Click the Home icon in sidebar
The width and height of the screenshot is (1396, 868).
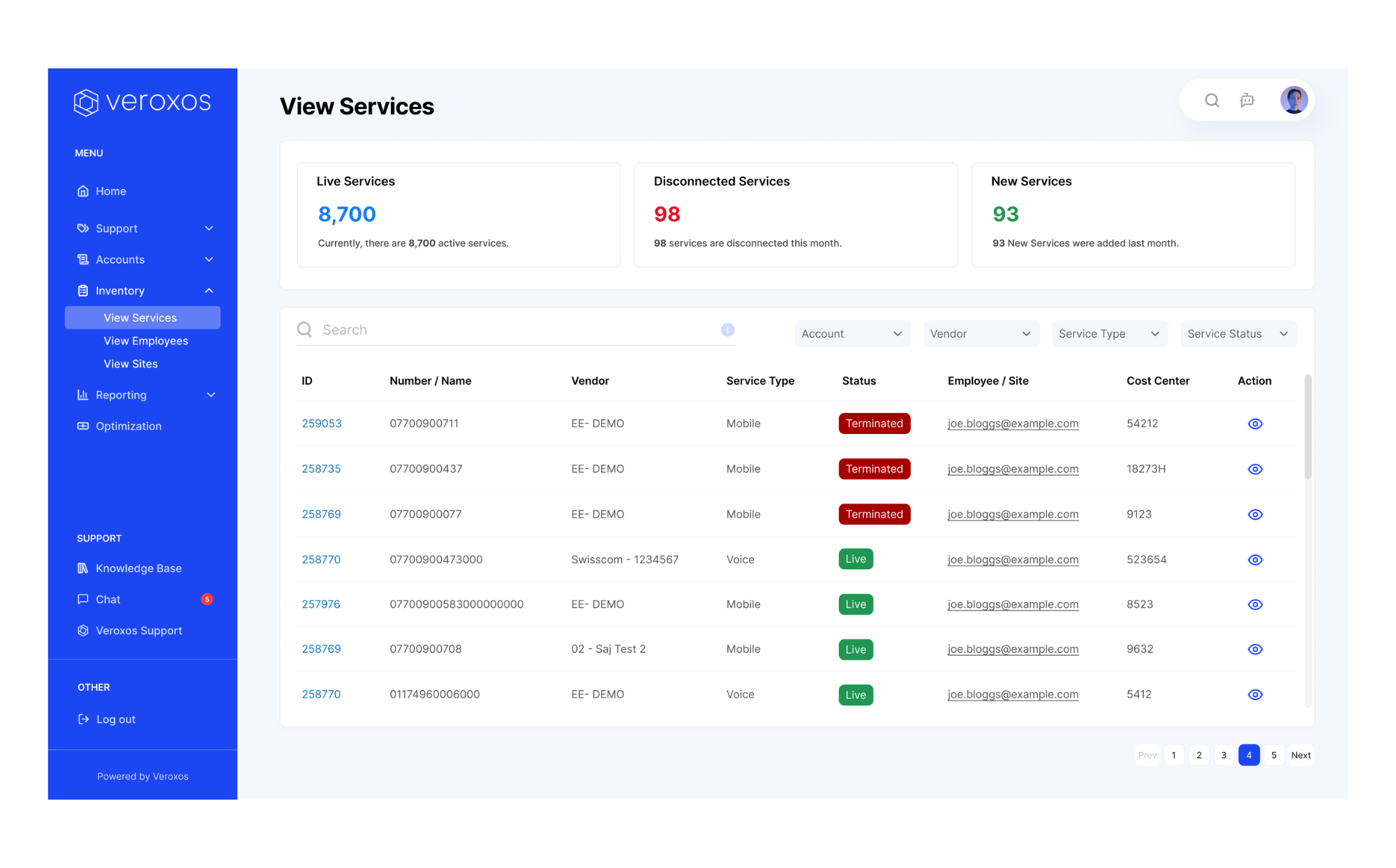coord(83,191)
